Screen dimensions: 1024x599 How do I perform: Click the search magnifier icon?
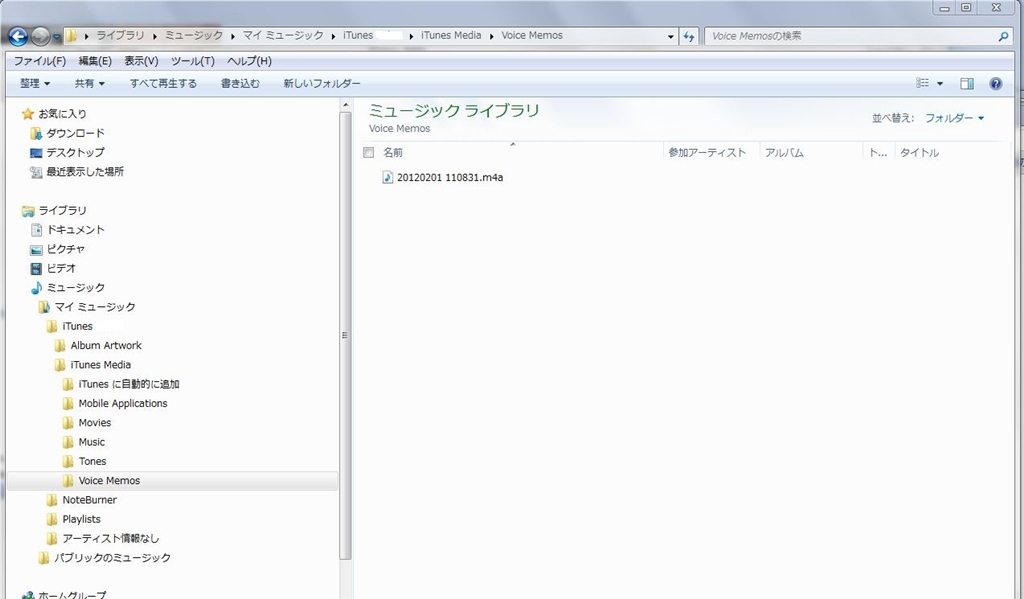pos(1003,36)
